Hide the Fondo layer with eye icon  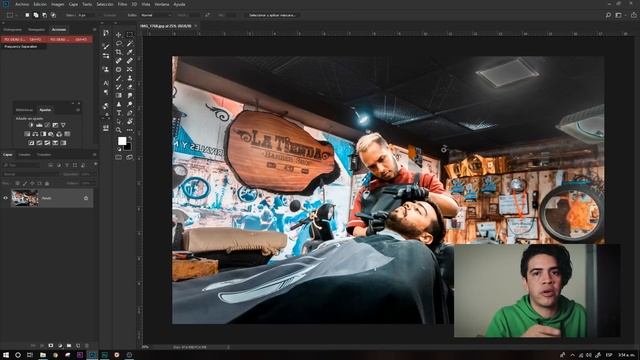point(5,198)
